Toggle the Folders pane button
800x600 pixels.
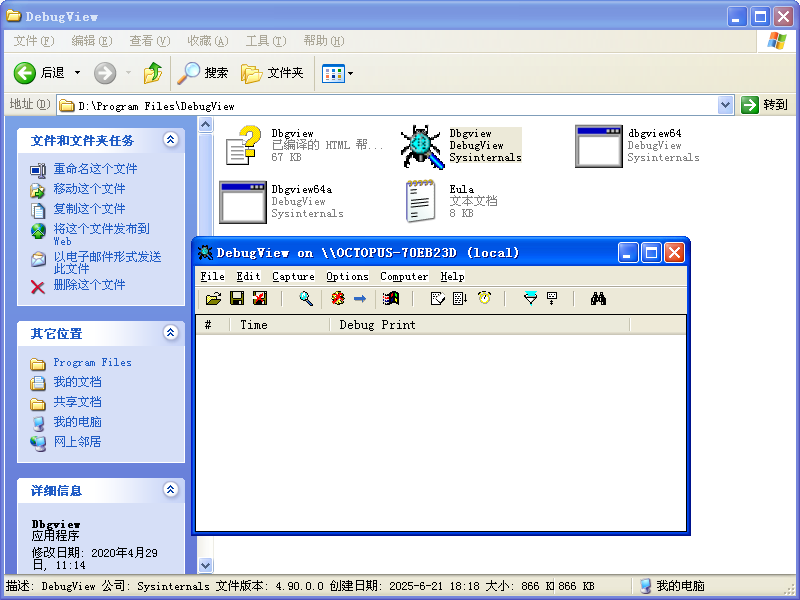272,73
